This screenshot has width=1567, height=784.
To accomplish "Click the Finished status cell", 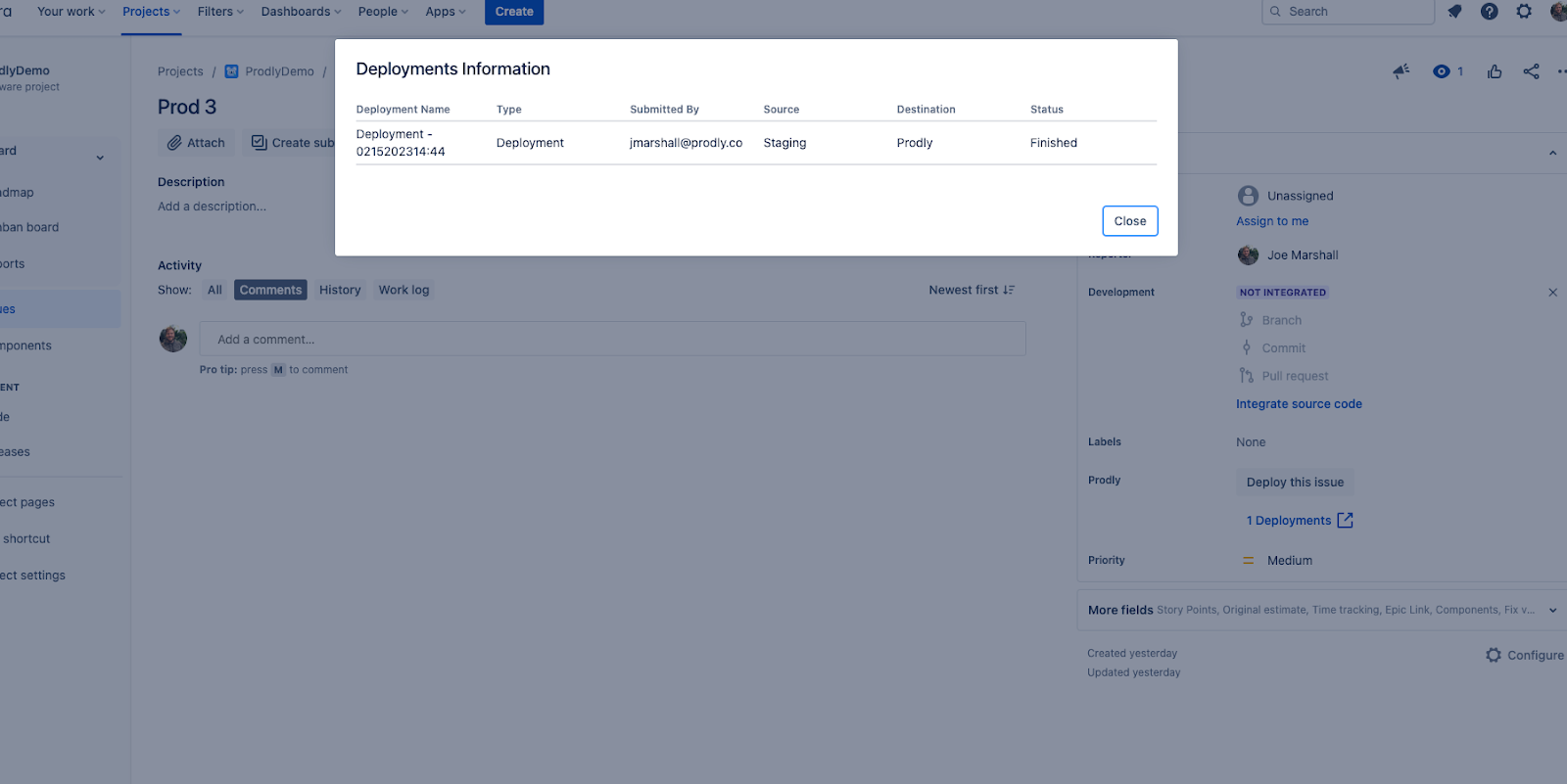I will [1053, 143].
